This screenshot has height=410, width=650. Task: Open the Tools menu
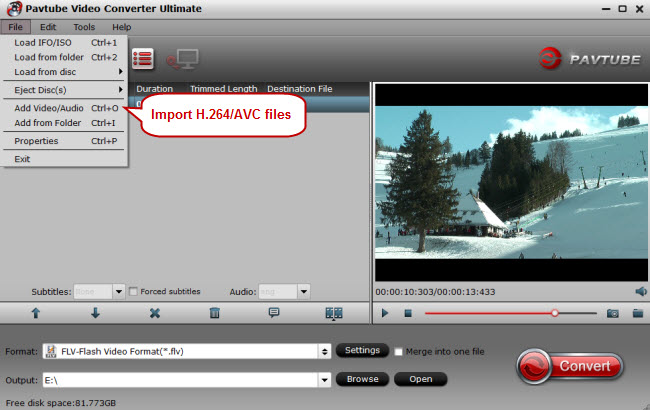(84, 27)
